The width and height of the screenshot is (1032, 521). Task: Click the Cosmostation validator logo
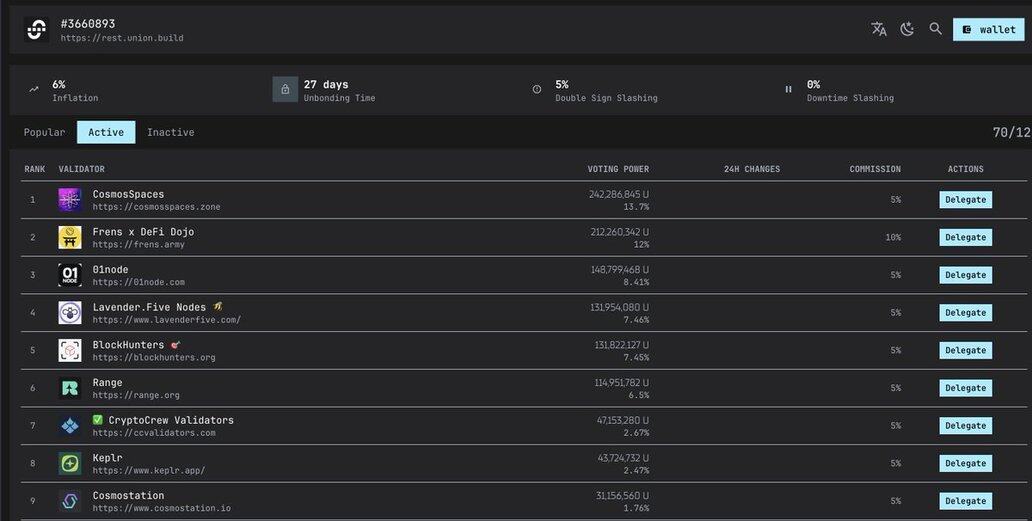(70, 501)
